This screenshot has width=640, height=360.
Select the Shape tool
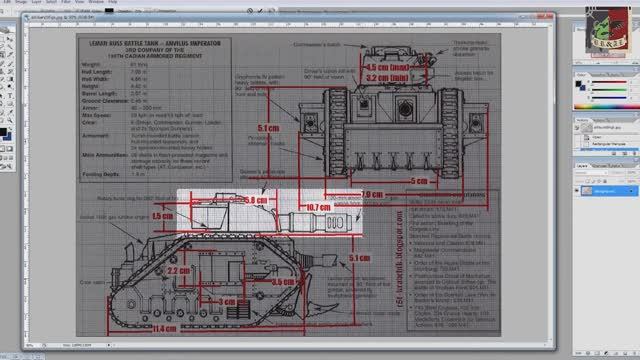10,103
